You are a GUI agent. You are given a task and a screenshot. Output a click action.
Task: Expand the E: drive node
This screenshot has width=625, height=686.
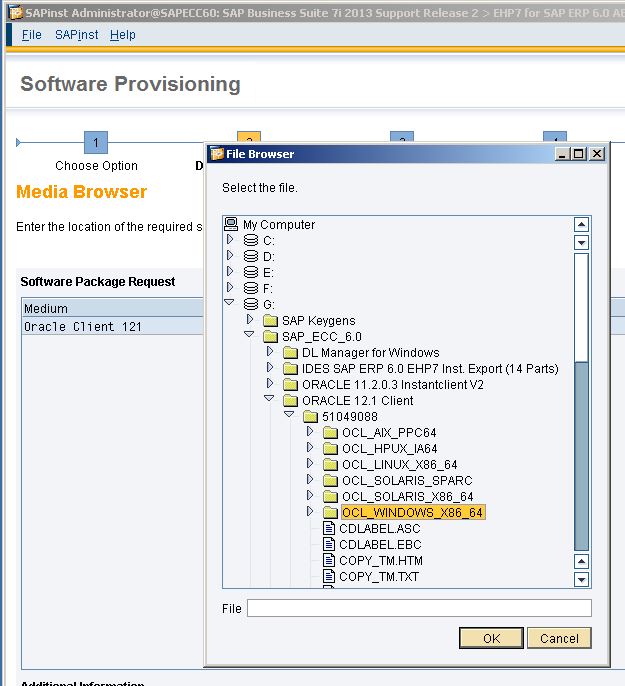click(230, 271)
